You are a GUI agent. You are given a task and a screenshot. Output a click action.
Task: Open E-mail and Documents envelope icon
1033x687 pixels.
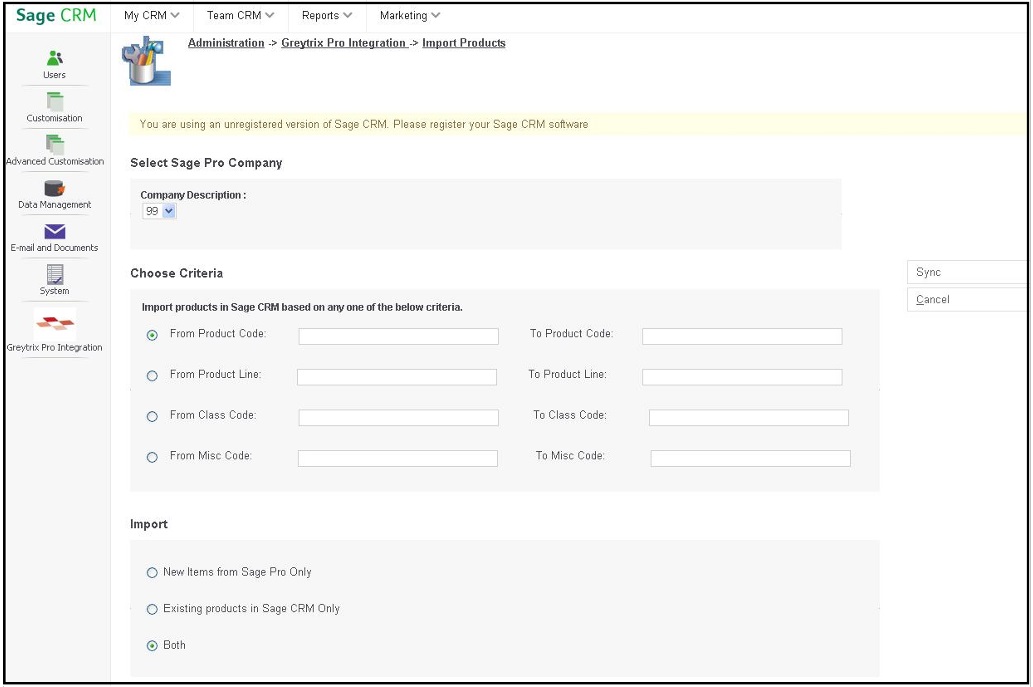(55, 231)
